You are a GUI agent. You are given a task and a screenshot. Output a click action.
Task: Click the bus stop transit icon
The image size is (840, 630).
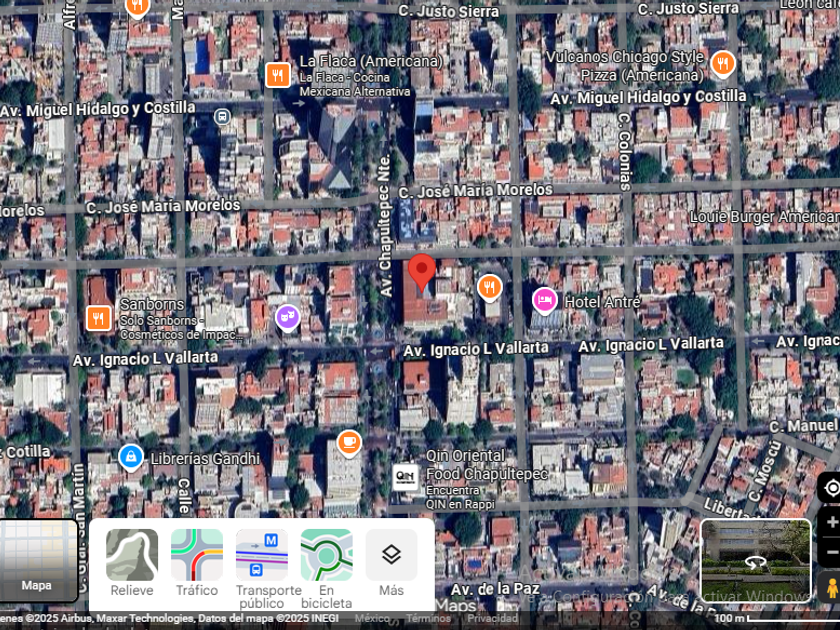coord(222,116)
